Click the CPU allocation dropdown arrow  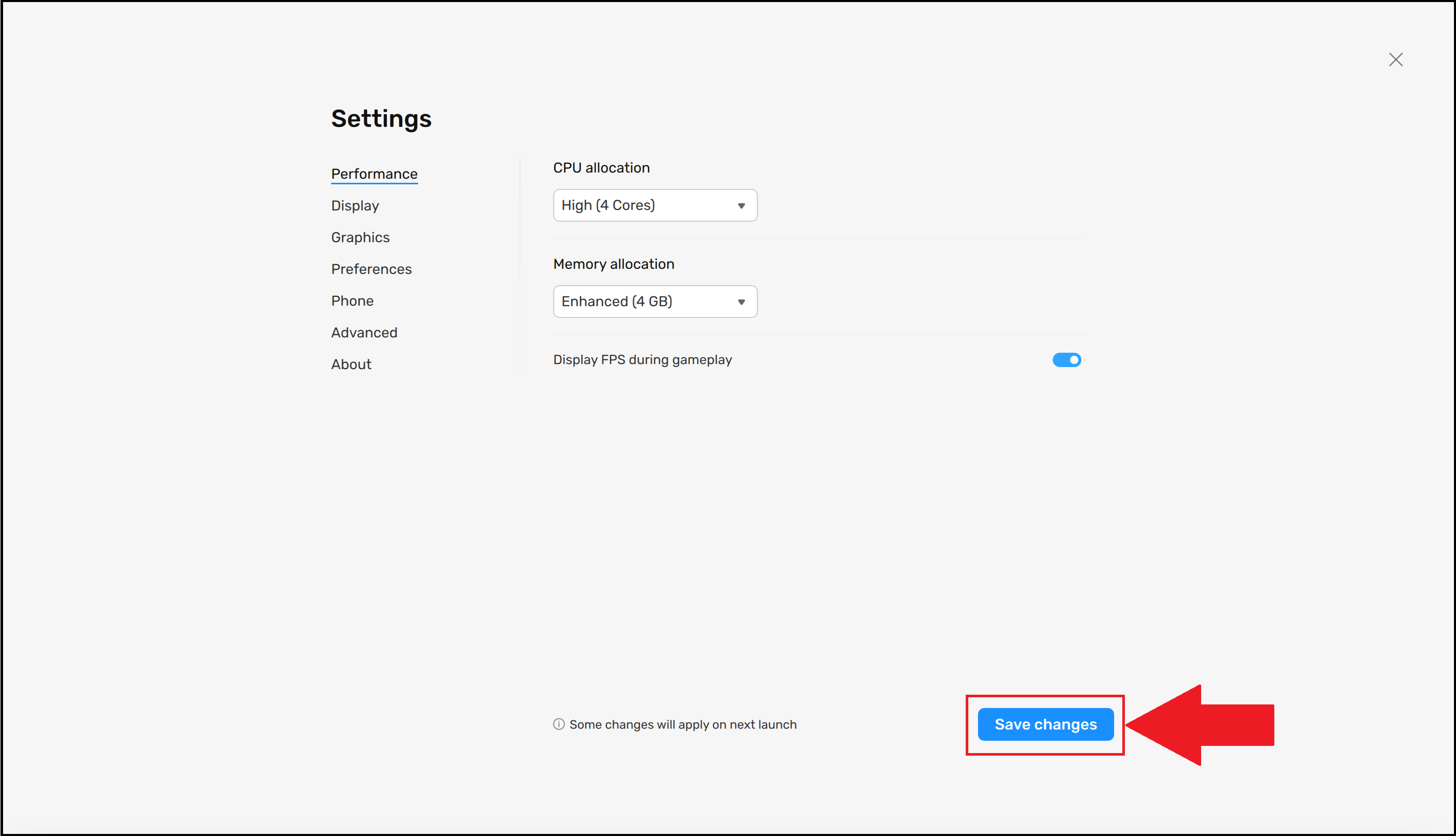[x=741, y=206]
